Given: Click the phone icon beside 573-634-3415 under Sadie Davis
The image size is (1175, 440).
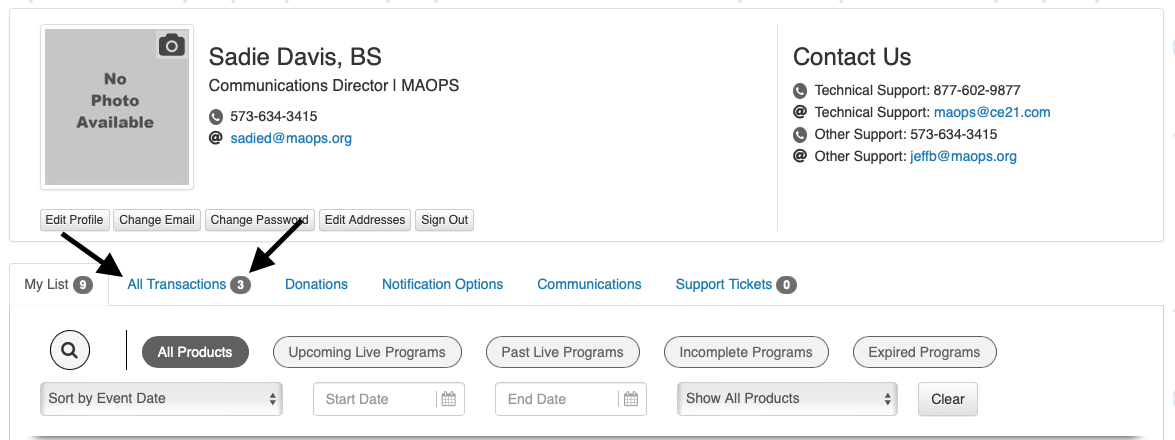Looking at the screenshot, I should (216, 117).
